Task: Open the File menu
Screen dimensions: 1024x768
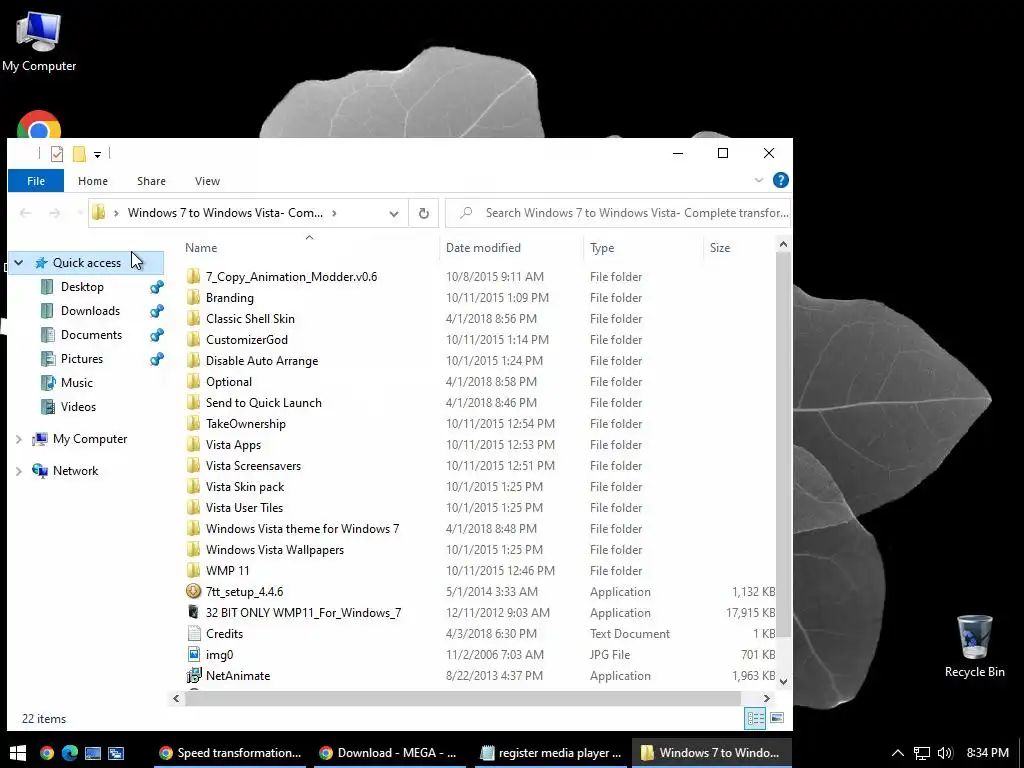Action: point(36,181)
